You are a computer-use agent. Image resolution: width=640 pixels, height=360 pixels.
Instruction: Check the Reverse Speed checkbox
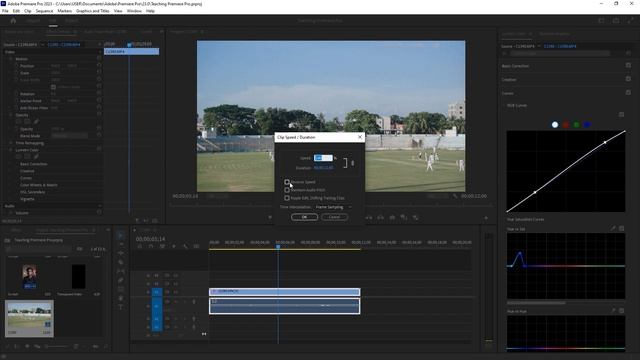pyautogui.click(x=287, y=182)
